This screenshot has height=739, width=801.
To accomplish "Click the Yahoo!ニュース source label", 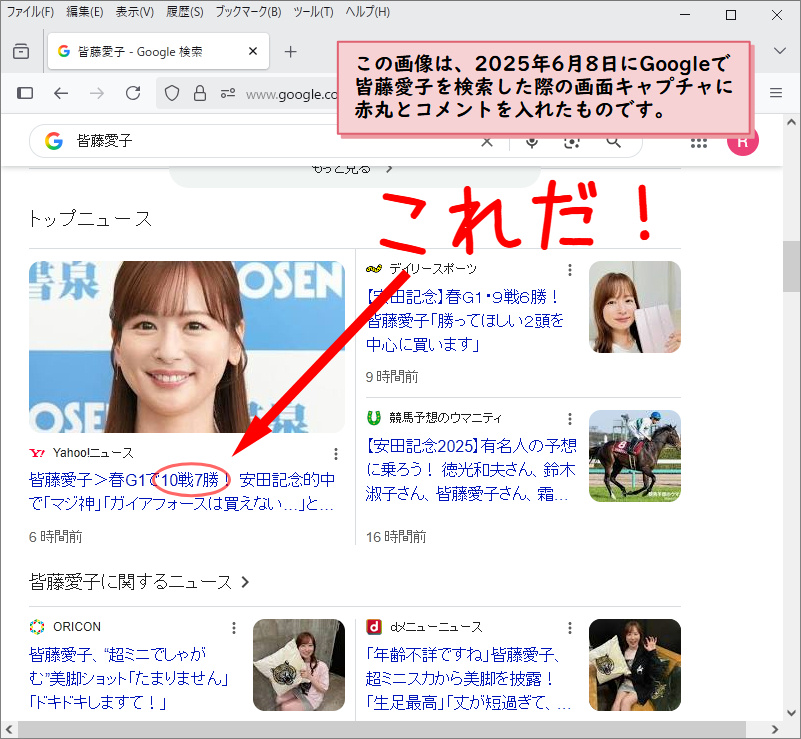I will (x=92, y=453).
